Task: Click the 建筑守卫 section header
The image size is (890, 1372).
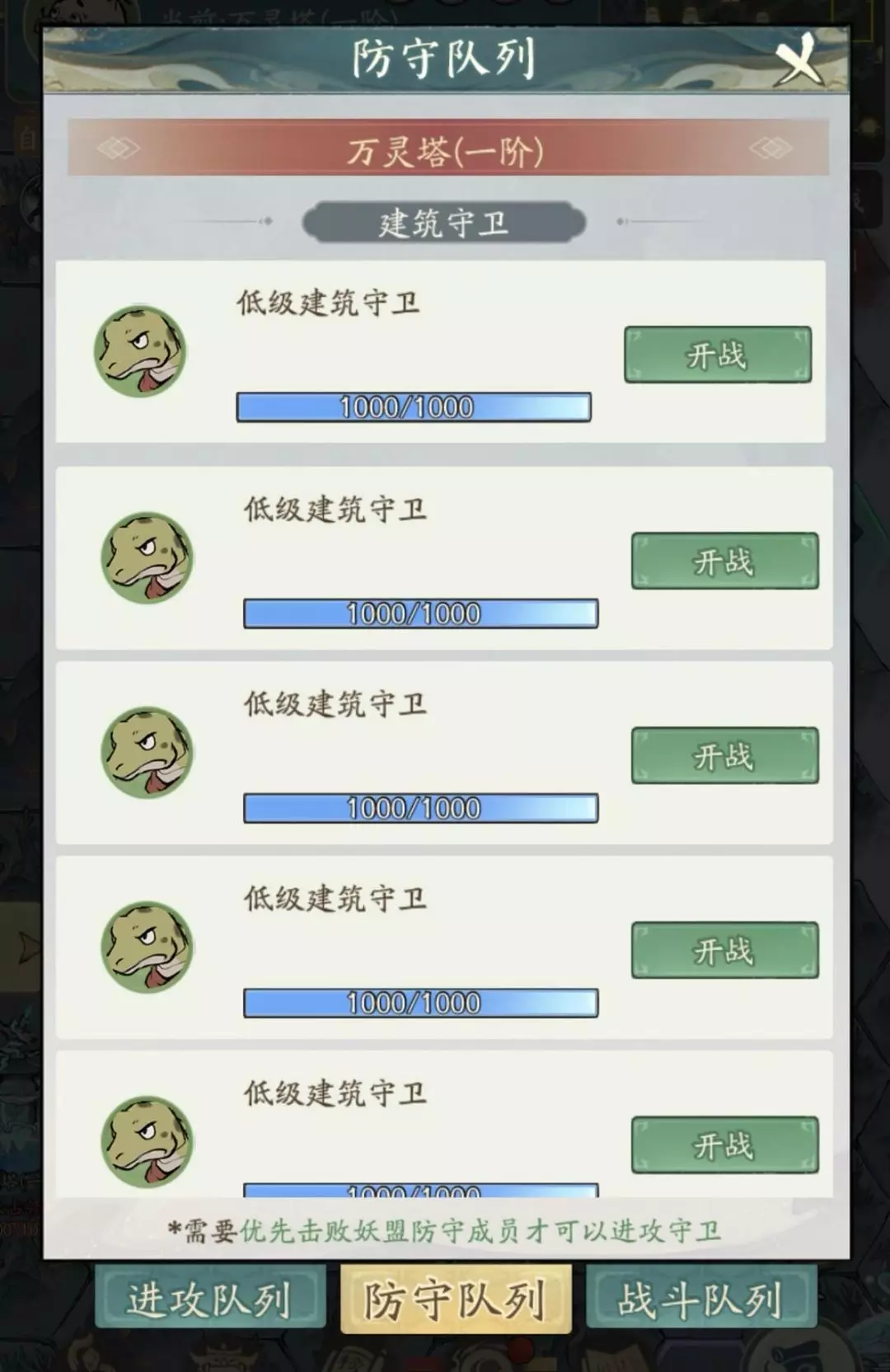Action: pos(444,223)
